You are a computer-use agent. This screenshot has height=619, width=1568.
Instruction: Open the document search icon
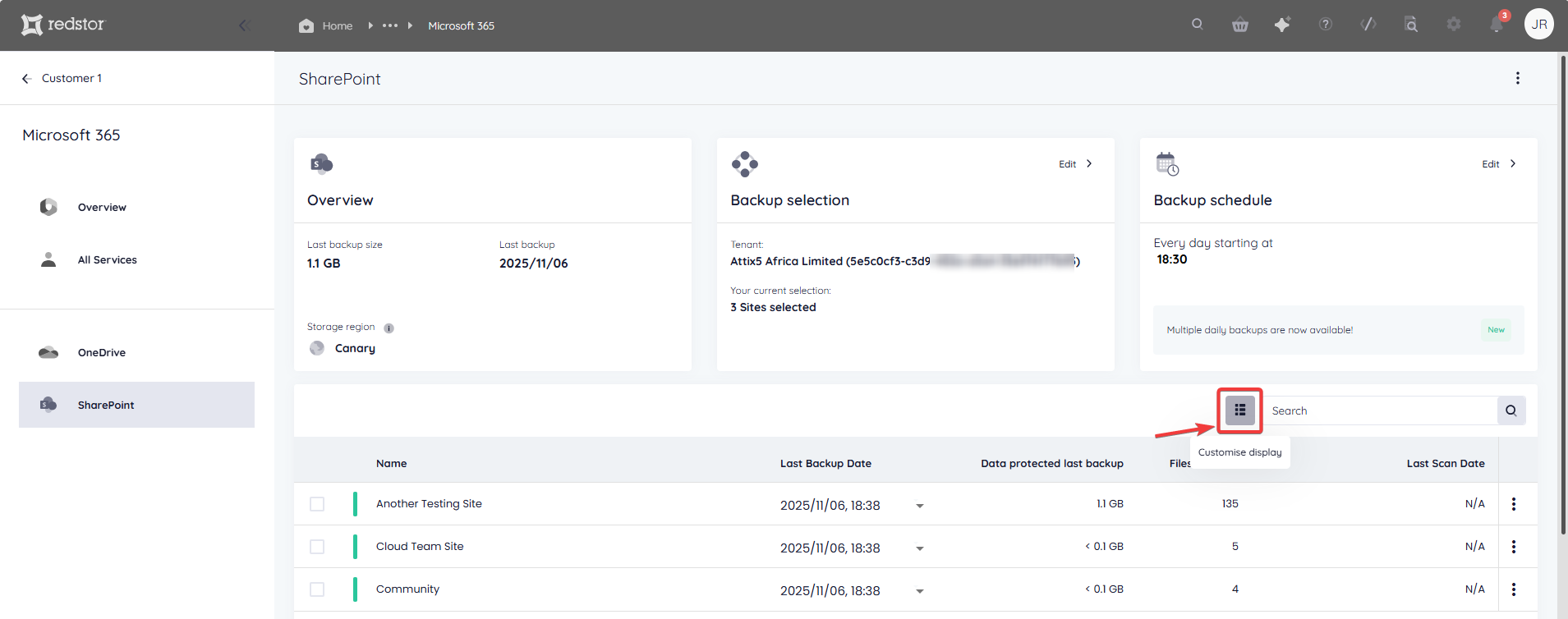pos(1411,25)
